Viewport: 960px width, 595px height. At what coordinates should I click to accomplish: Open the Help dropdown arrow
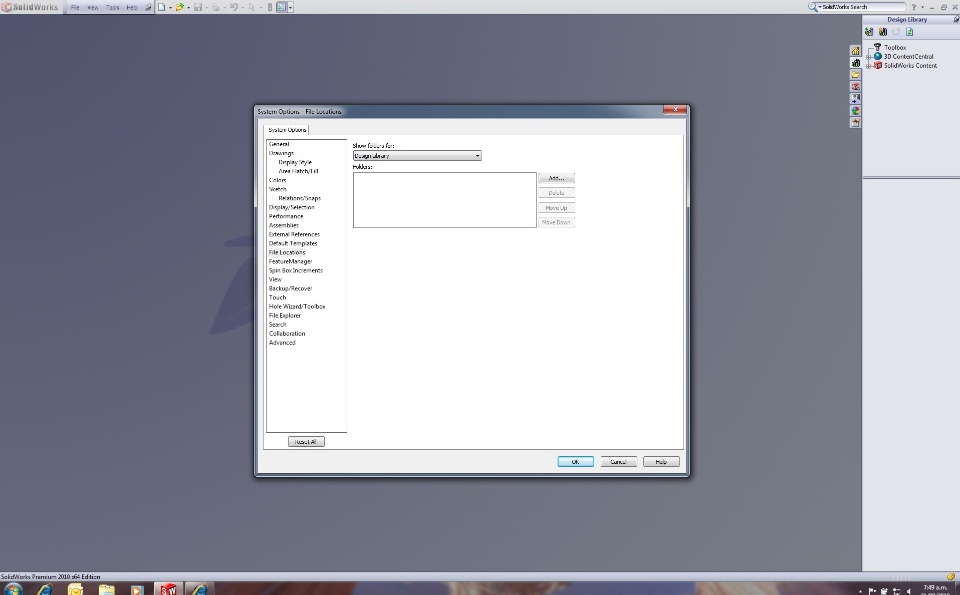click(922, 7)
